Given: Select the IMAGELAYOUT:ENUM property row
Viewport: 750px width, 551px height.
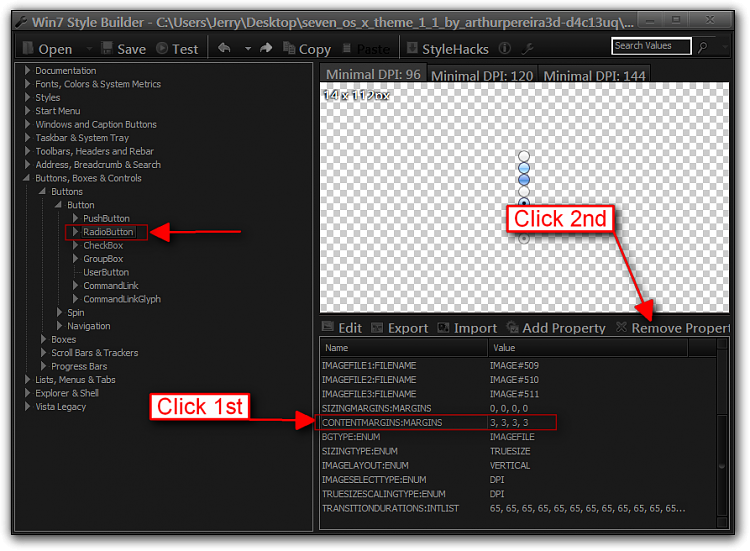Looking at the screenshot, I should 518,465.
